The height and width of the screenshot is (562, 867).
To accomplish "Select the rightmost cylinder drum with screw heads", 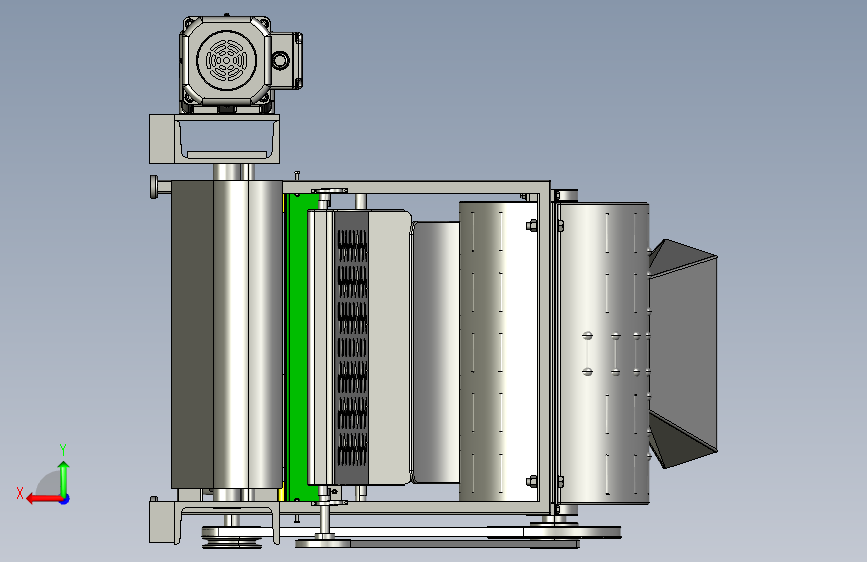I will coord(604,352).
